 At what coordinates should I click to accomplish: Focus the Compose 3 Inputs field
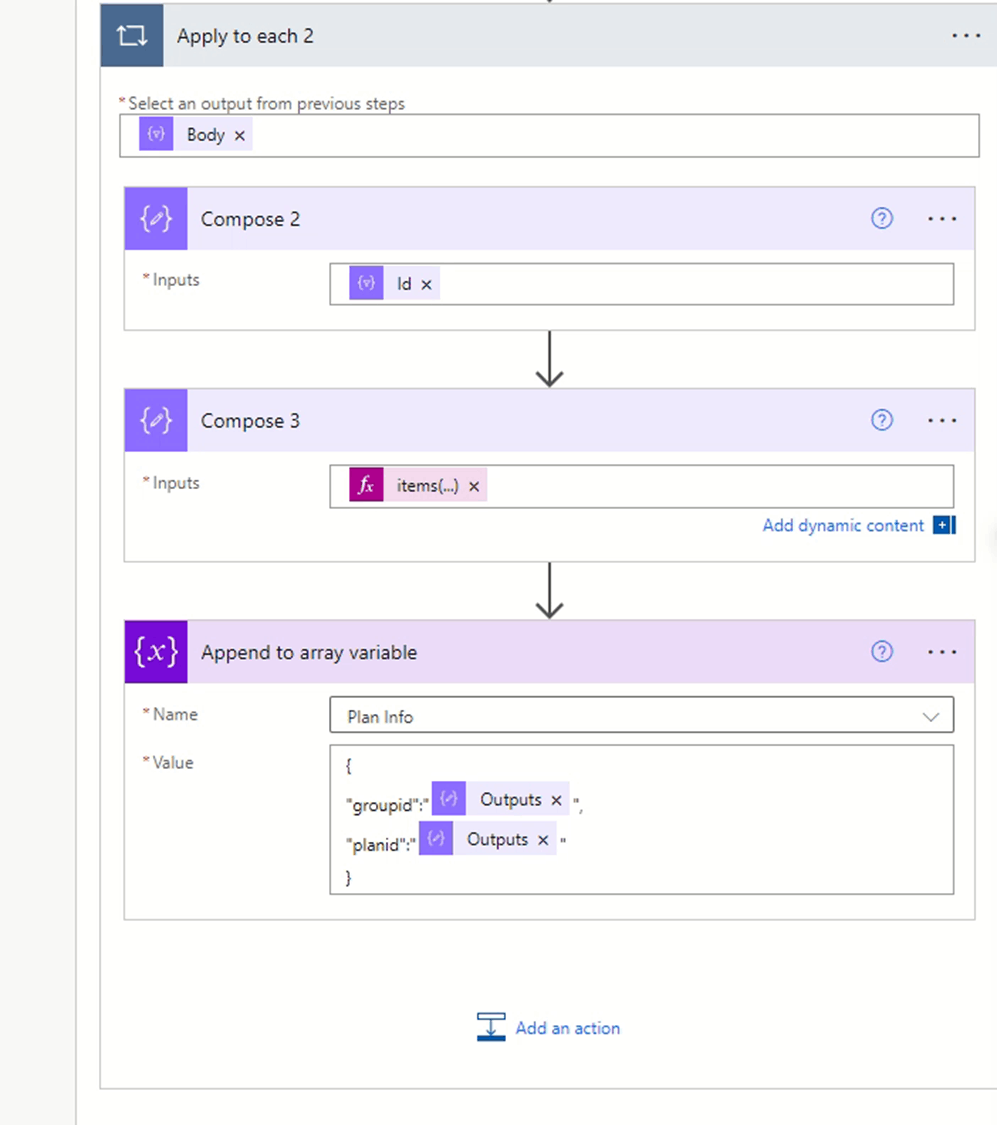coord(641,486)
